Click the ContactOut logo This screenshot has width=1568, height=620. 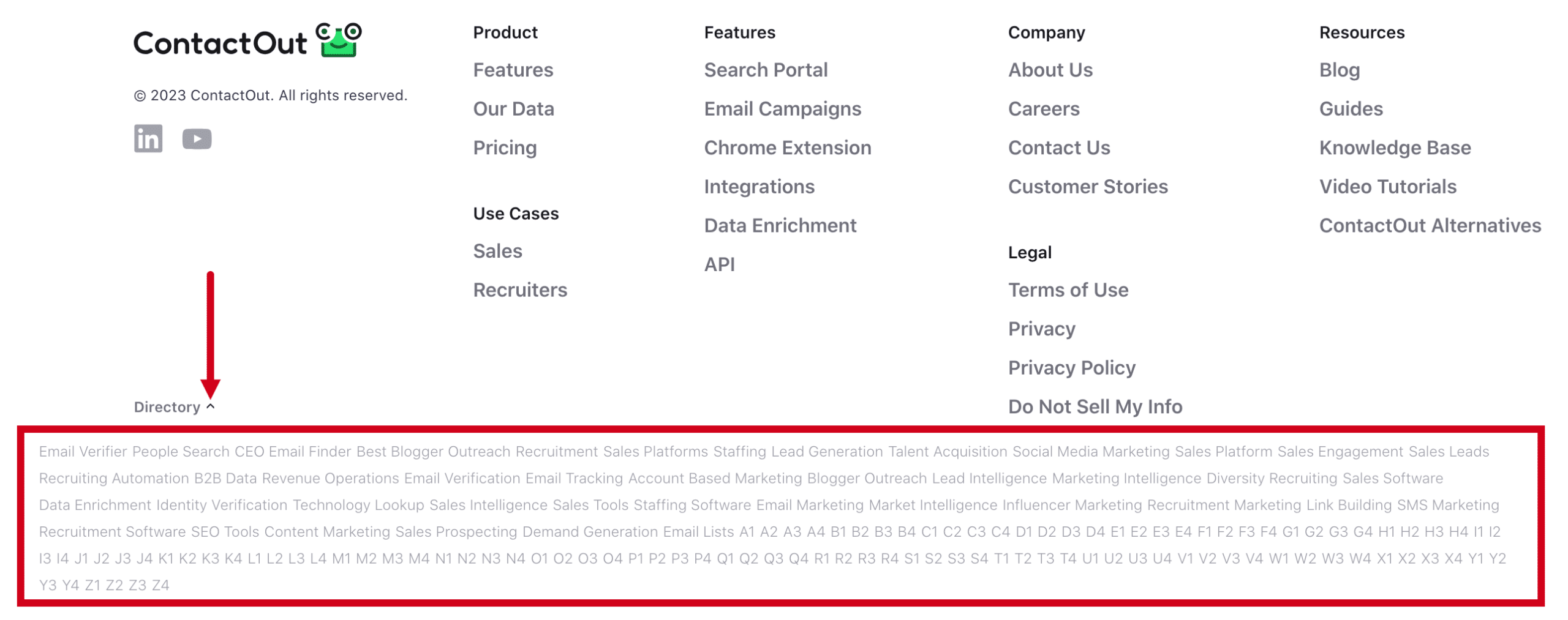point(247,42)
